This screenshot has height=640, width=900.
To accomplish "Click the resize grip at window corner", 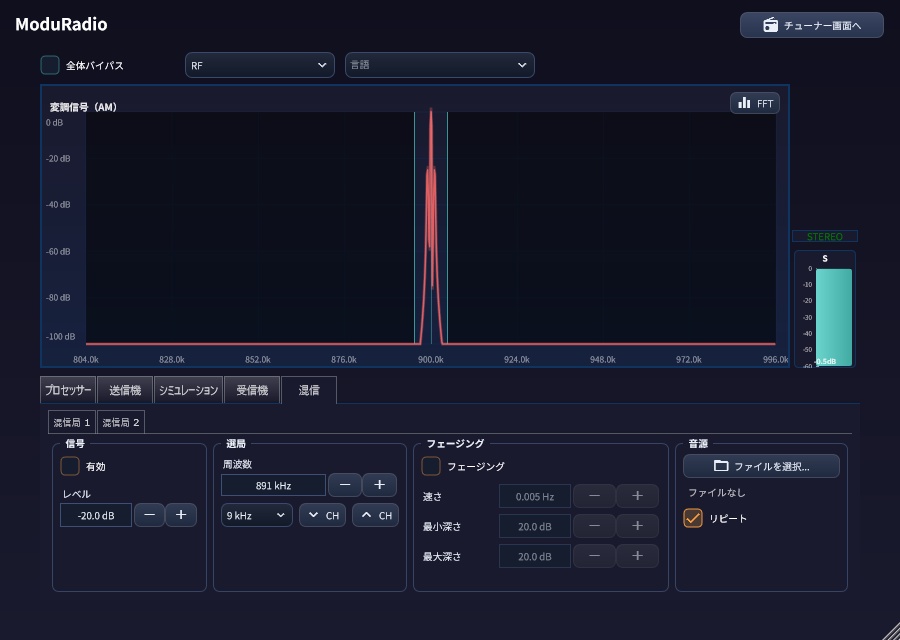I will 891,631.
